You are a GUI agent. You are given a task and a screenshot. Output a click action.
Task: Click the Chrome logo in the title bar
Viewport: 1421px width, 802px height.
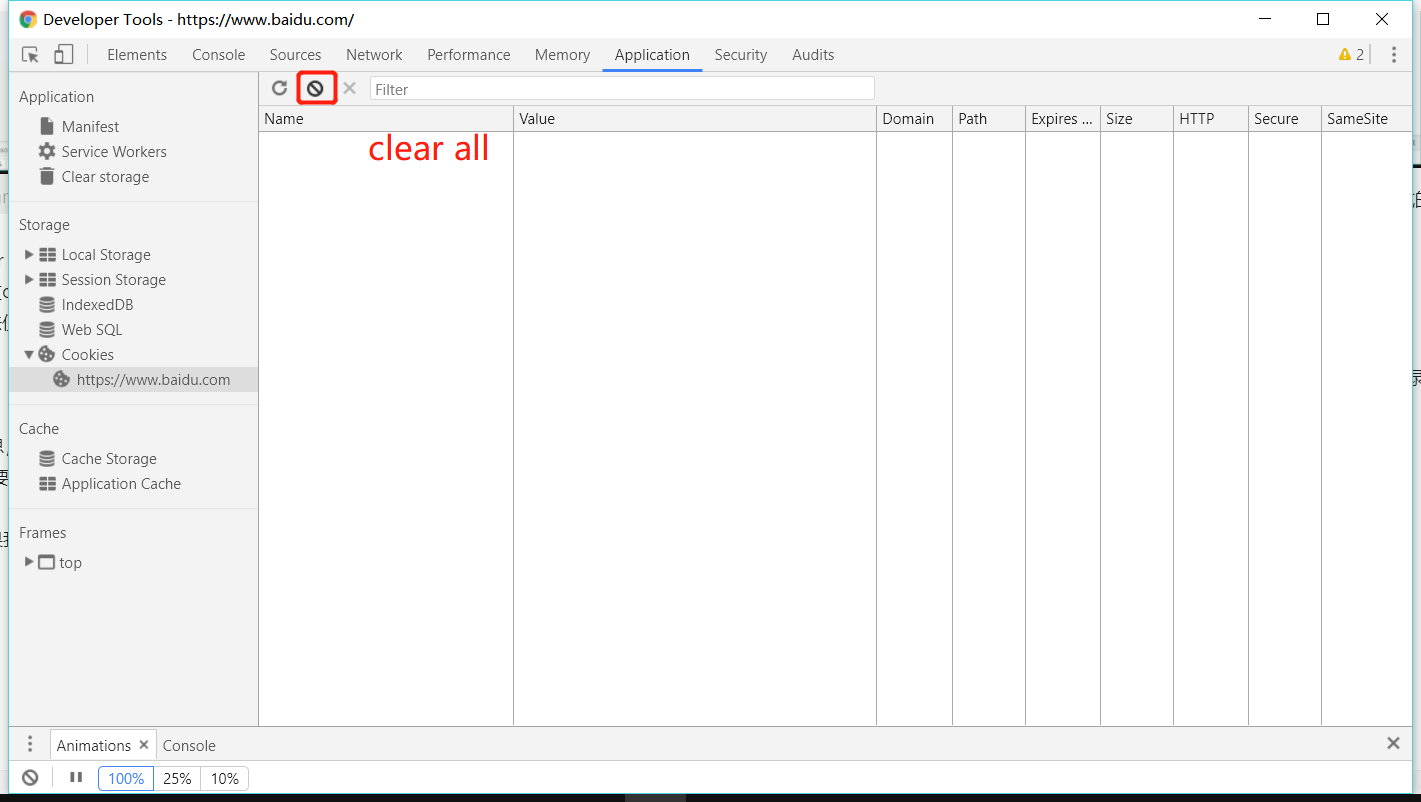pyautogui.click(x=28, y=19)
